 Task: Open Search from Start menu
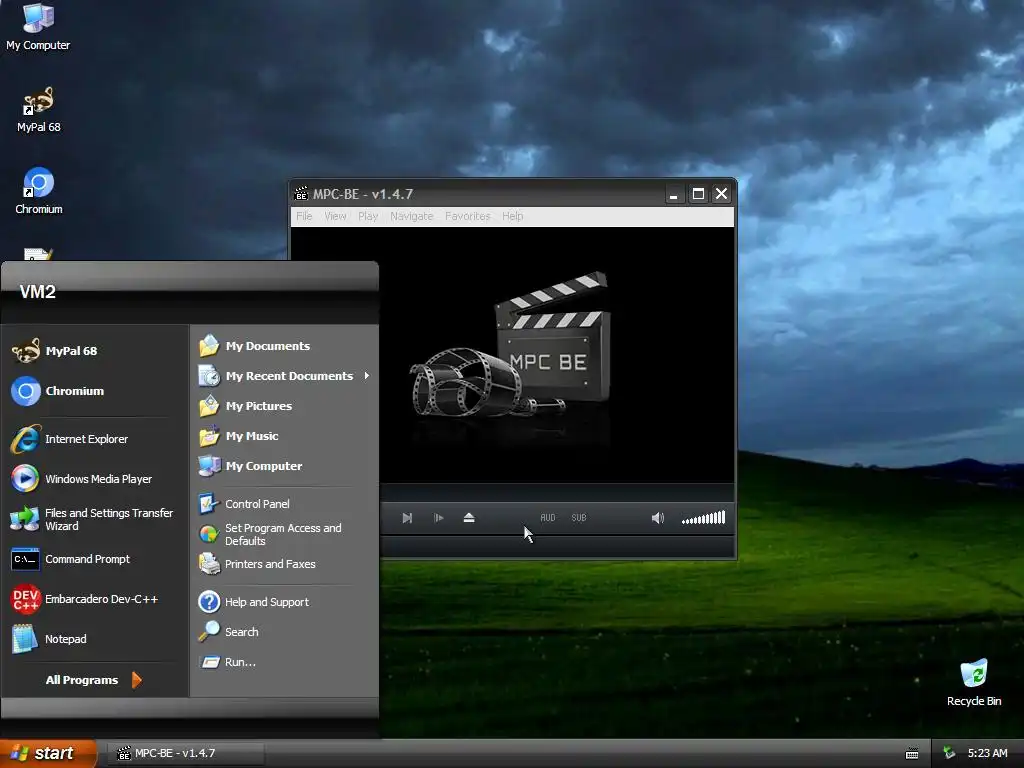pos(285,632)
